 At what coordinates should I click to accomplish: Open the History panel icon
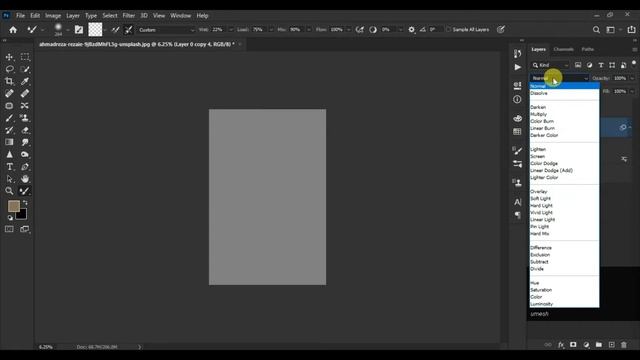[x=518, y=53]
